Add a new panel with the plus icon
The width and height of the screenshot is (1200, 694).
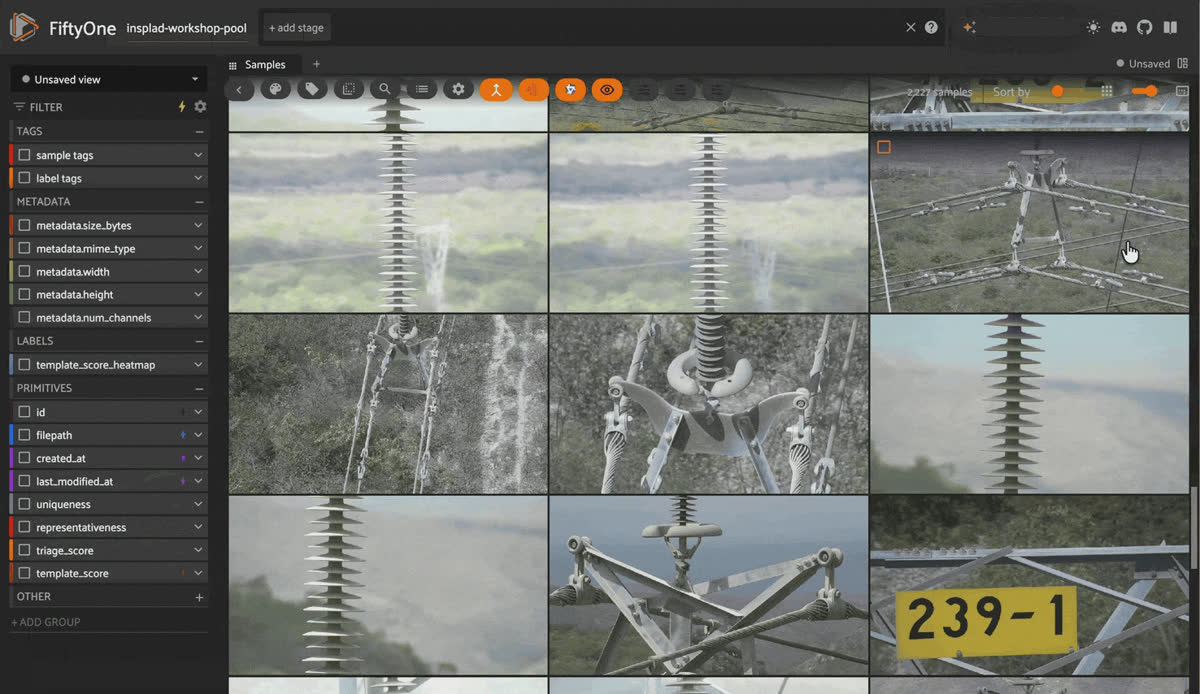tap(316, 64)
